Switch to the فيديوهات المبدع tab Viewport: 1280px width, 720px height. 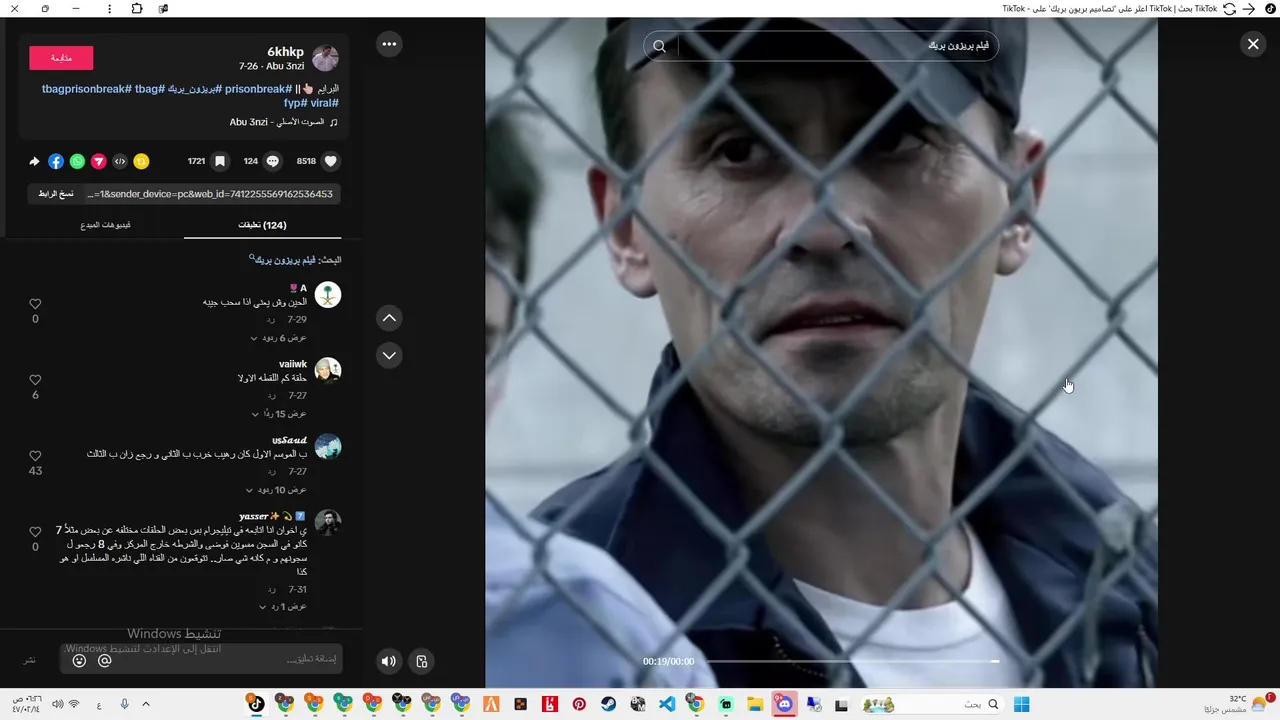[106, 225]
